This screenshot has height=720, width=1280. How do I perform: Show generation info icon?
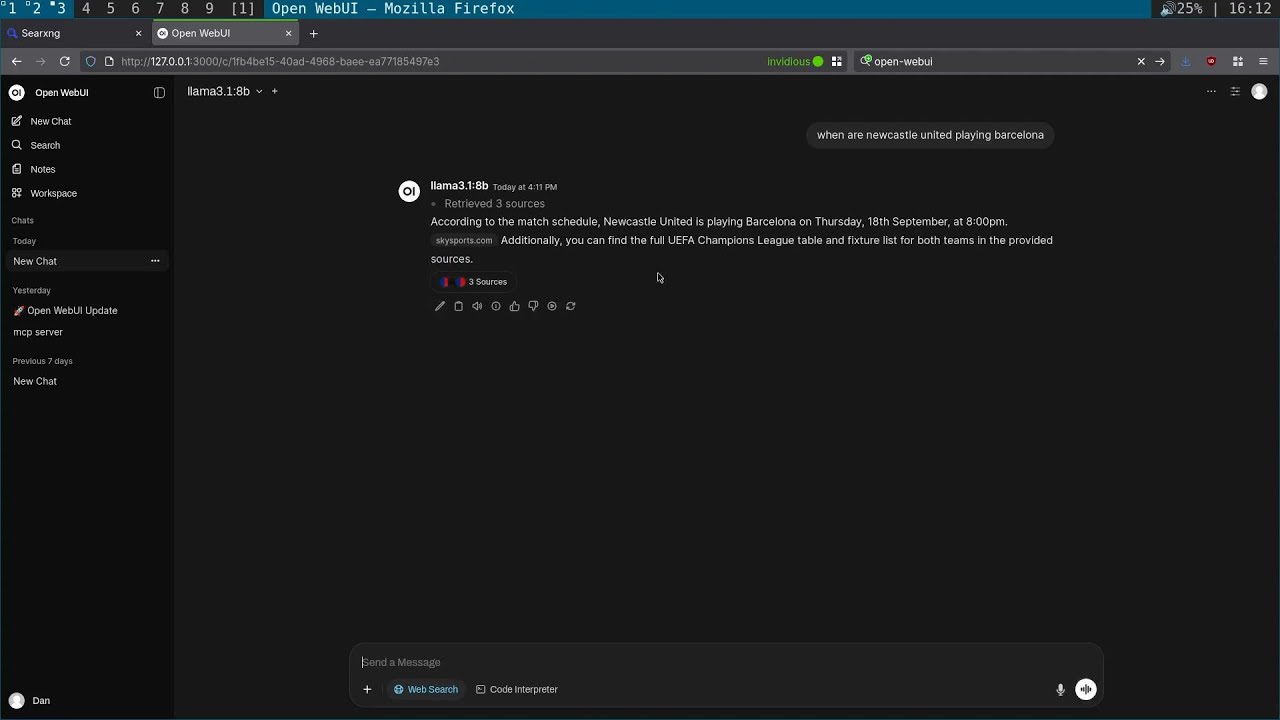[x=496, y=306]
